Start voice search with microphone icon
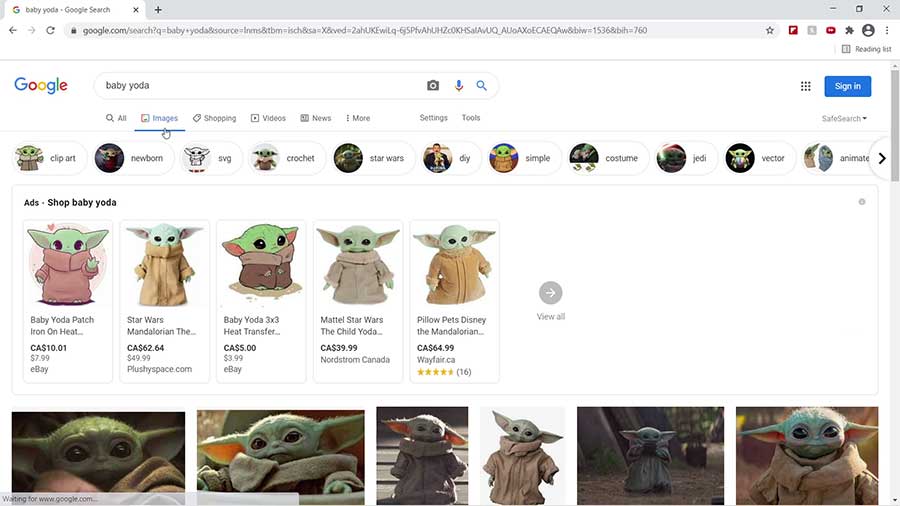Screen dimensions: 900x506 pyautogui.click(x=459, y=85)
